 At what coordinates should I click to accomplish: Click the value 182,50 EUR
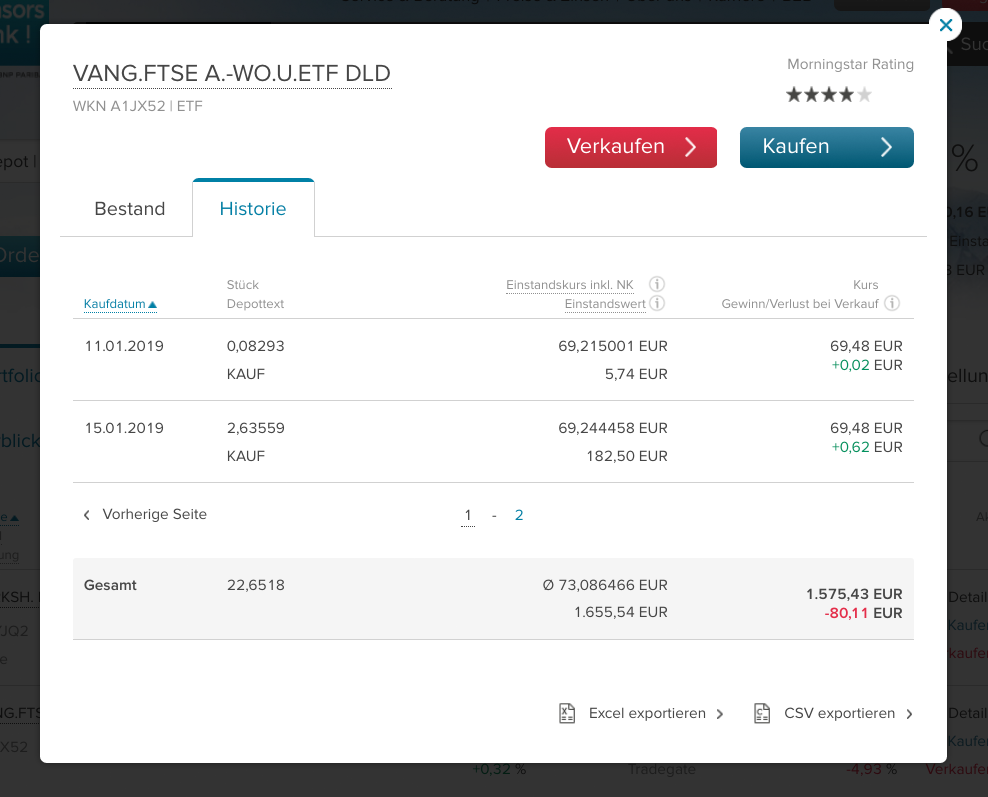point(627,456)
